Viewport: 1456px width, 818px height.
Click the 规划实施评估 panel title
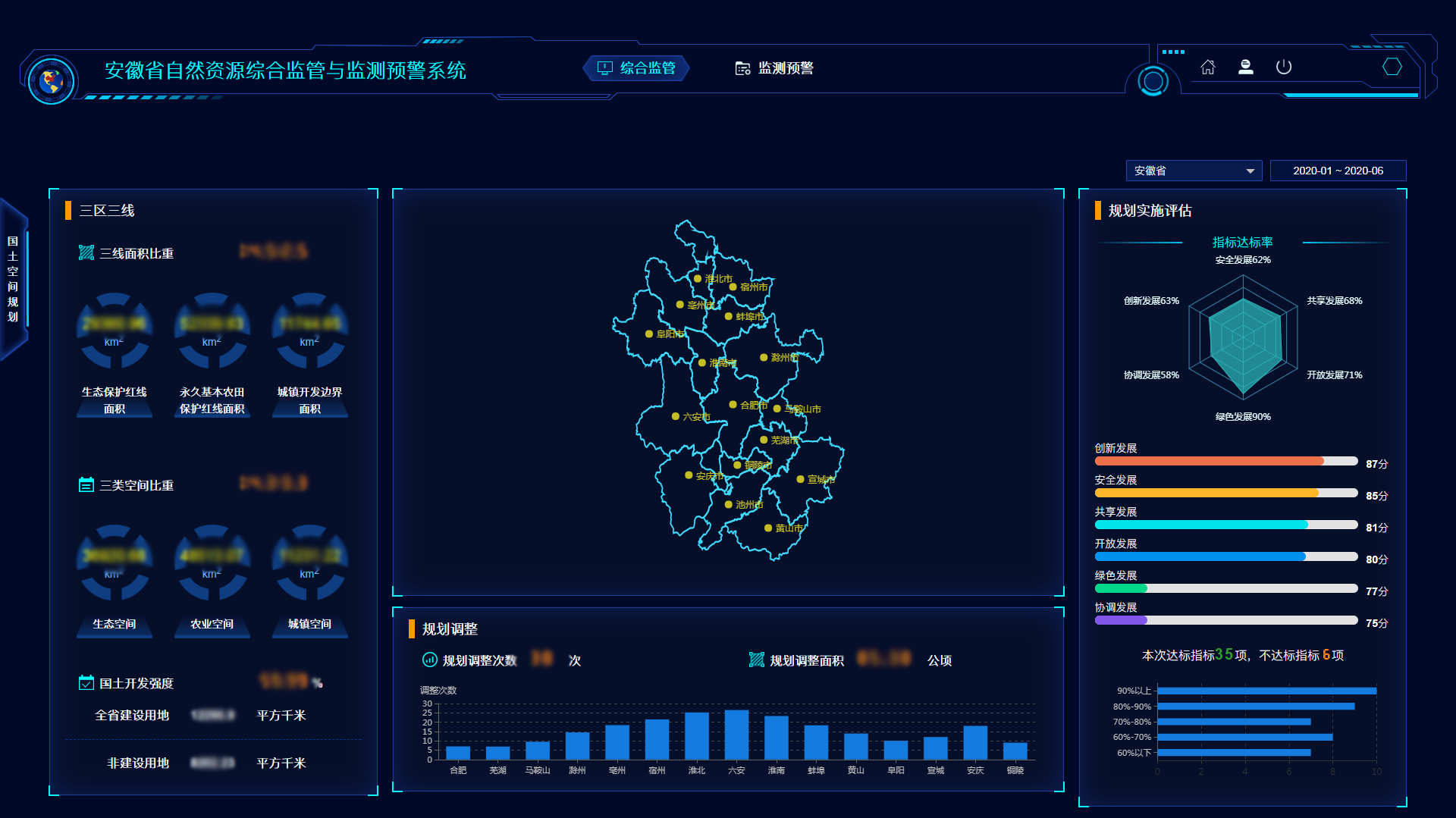coord(1149,211)
